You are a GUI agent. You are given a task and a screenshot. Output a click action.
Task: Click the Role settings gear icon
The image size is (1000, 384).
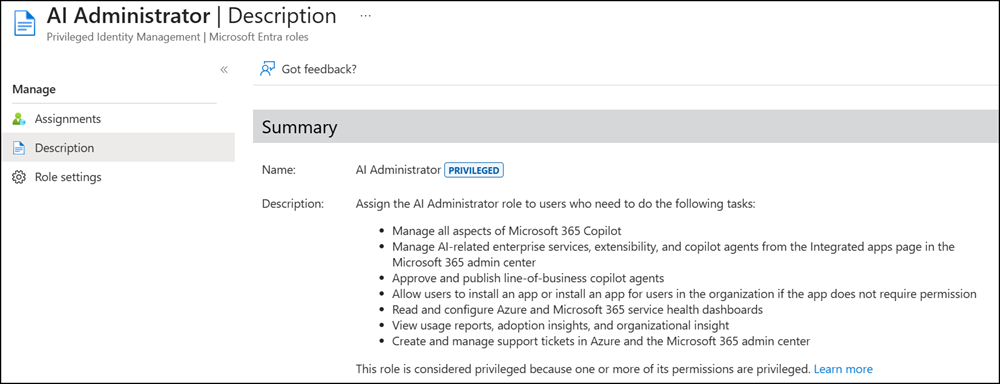(19, 177)
